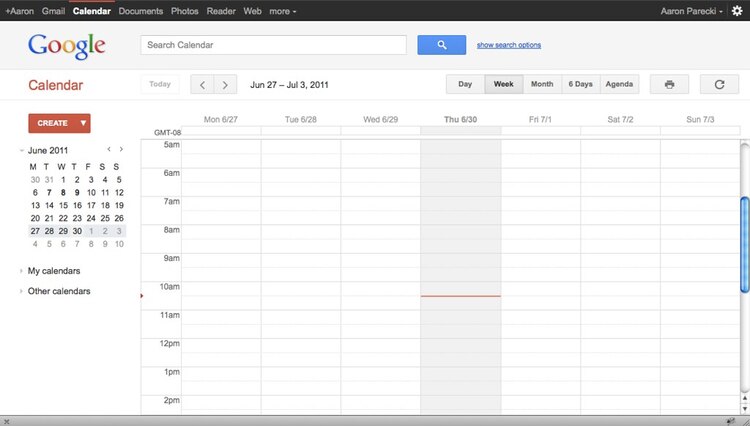
Task: Open +Aaron profile link
Action: (x=20, y=11)
